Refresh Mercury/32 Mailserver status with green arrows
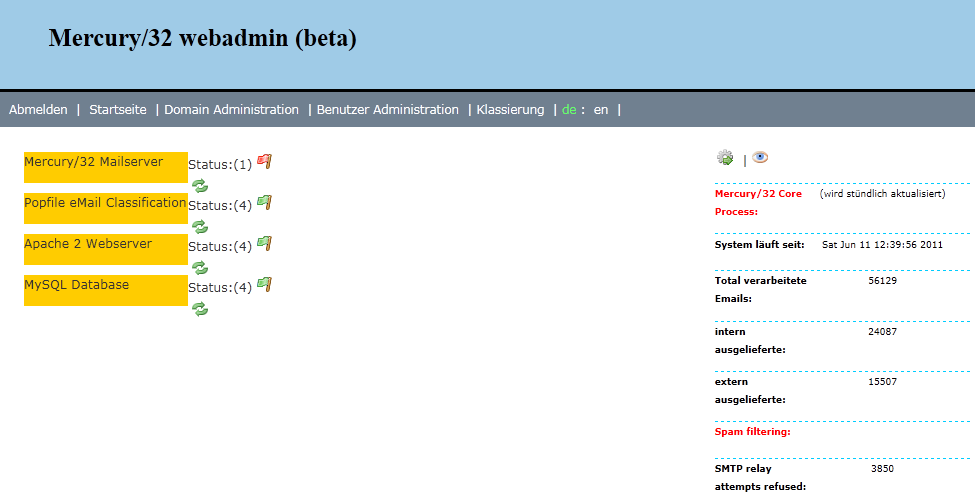The height and width of the screenshot is (499, 975). 200,185
